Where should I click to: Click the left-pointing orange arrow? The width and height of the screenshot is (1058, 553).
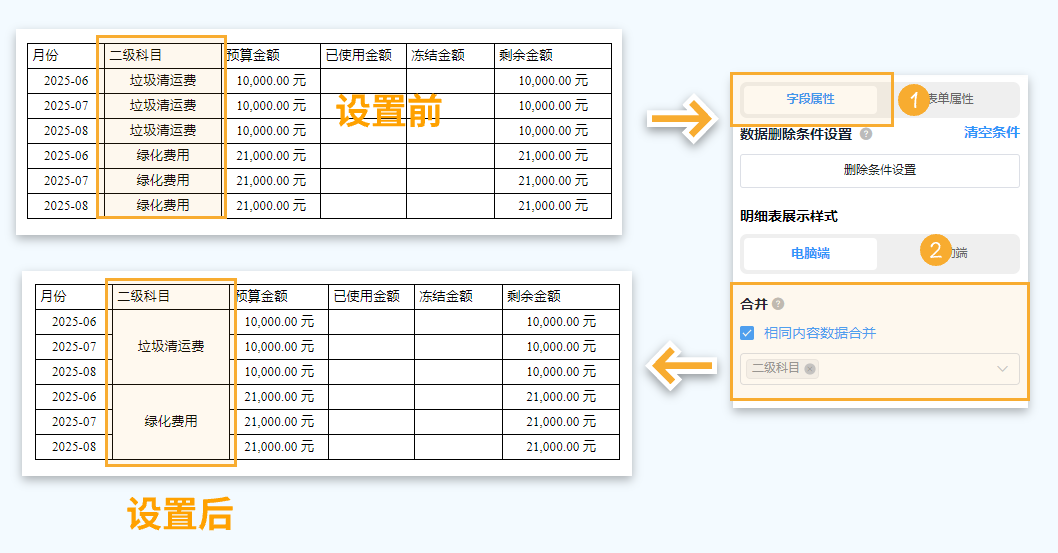(x=682, y=367)
